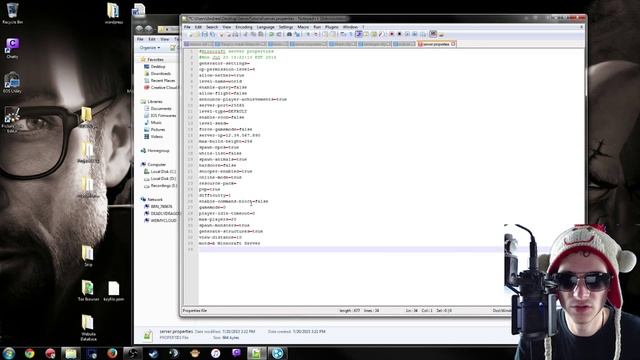Open the Search menu in Notepad++
Screen dimensions: 640x360
point(212,27)
